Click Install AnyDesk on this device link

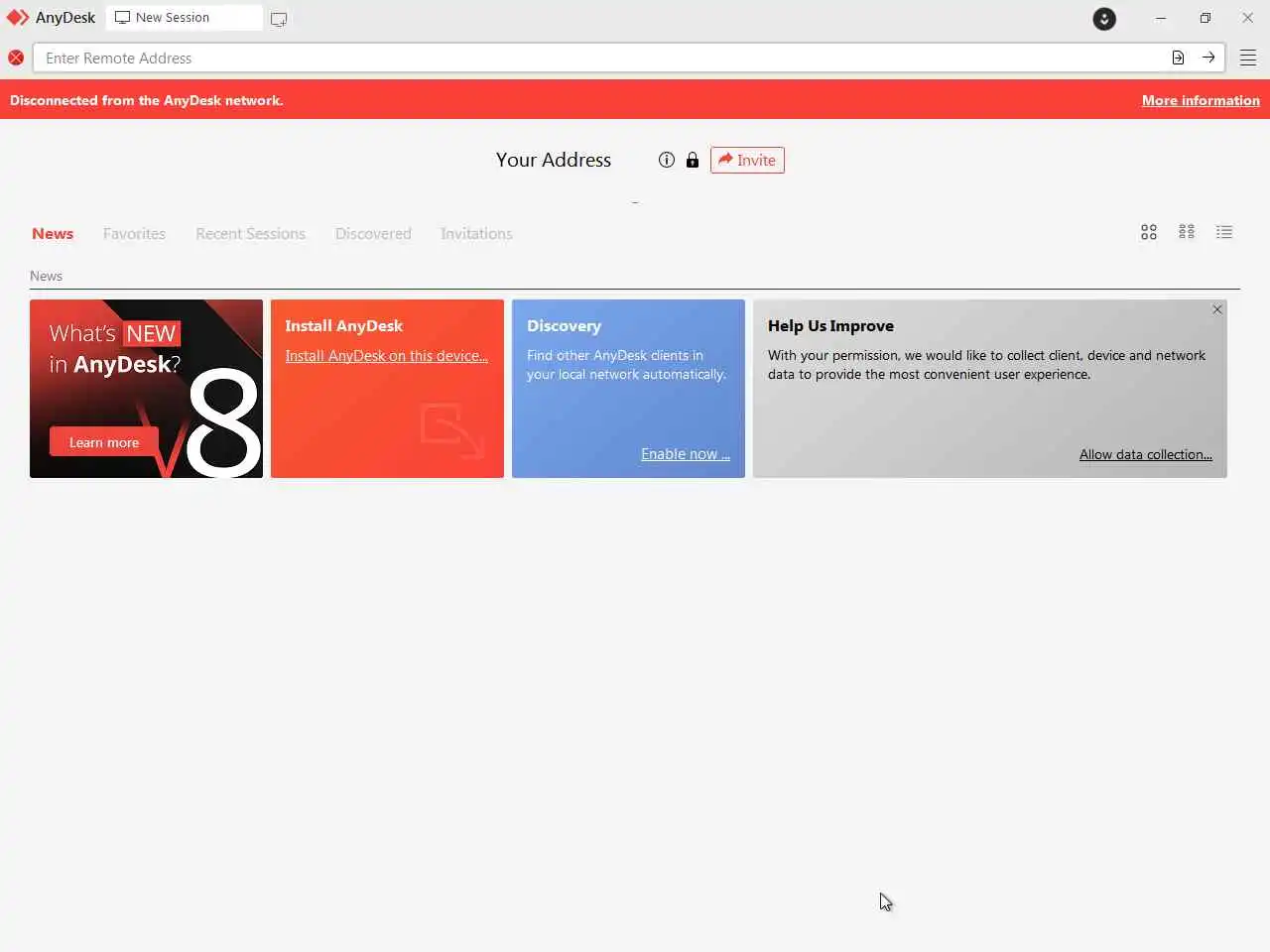tap(387, 356)
